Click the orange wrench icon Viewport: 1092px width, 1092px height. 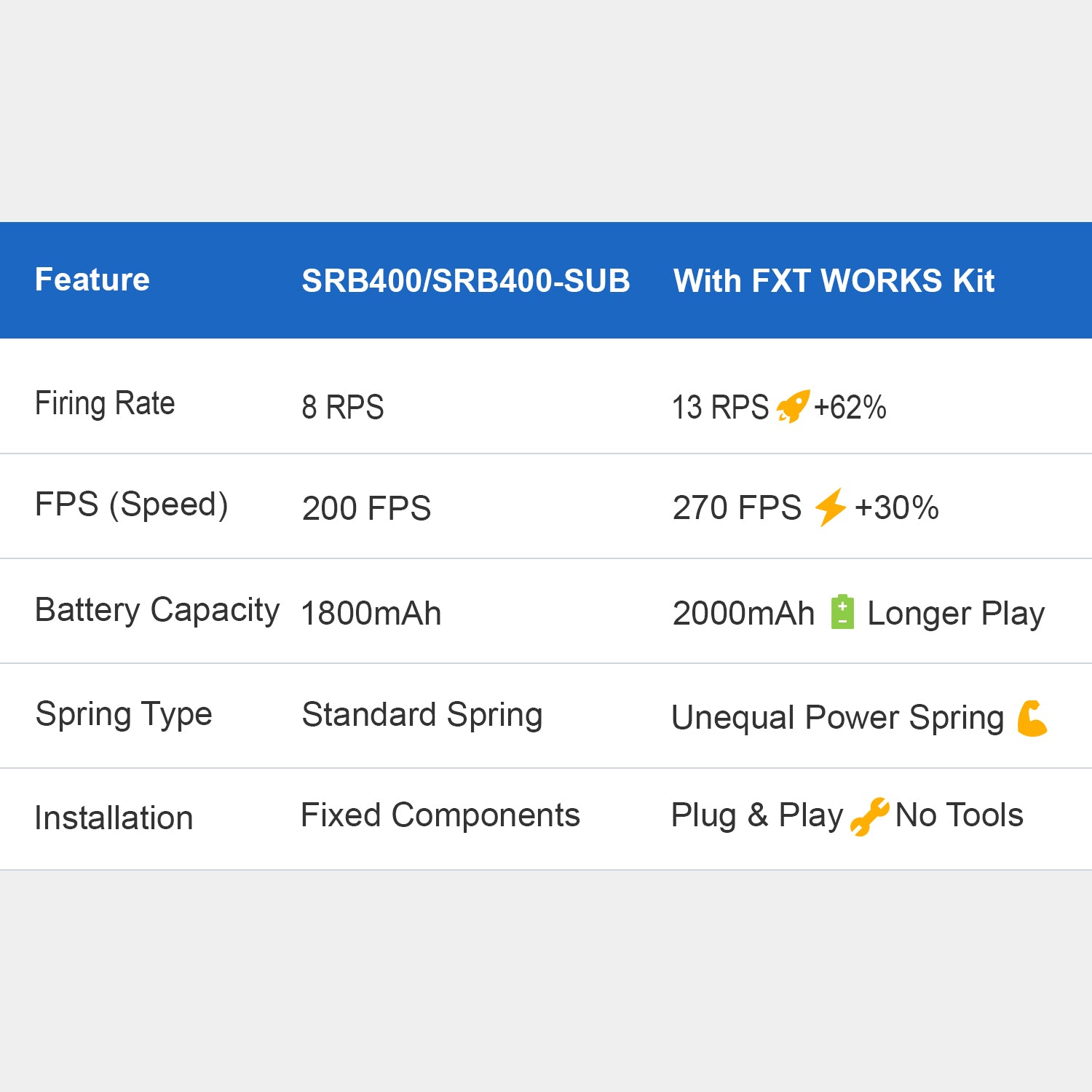tap(869, 816)
